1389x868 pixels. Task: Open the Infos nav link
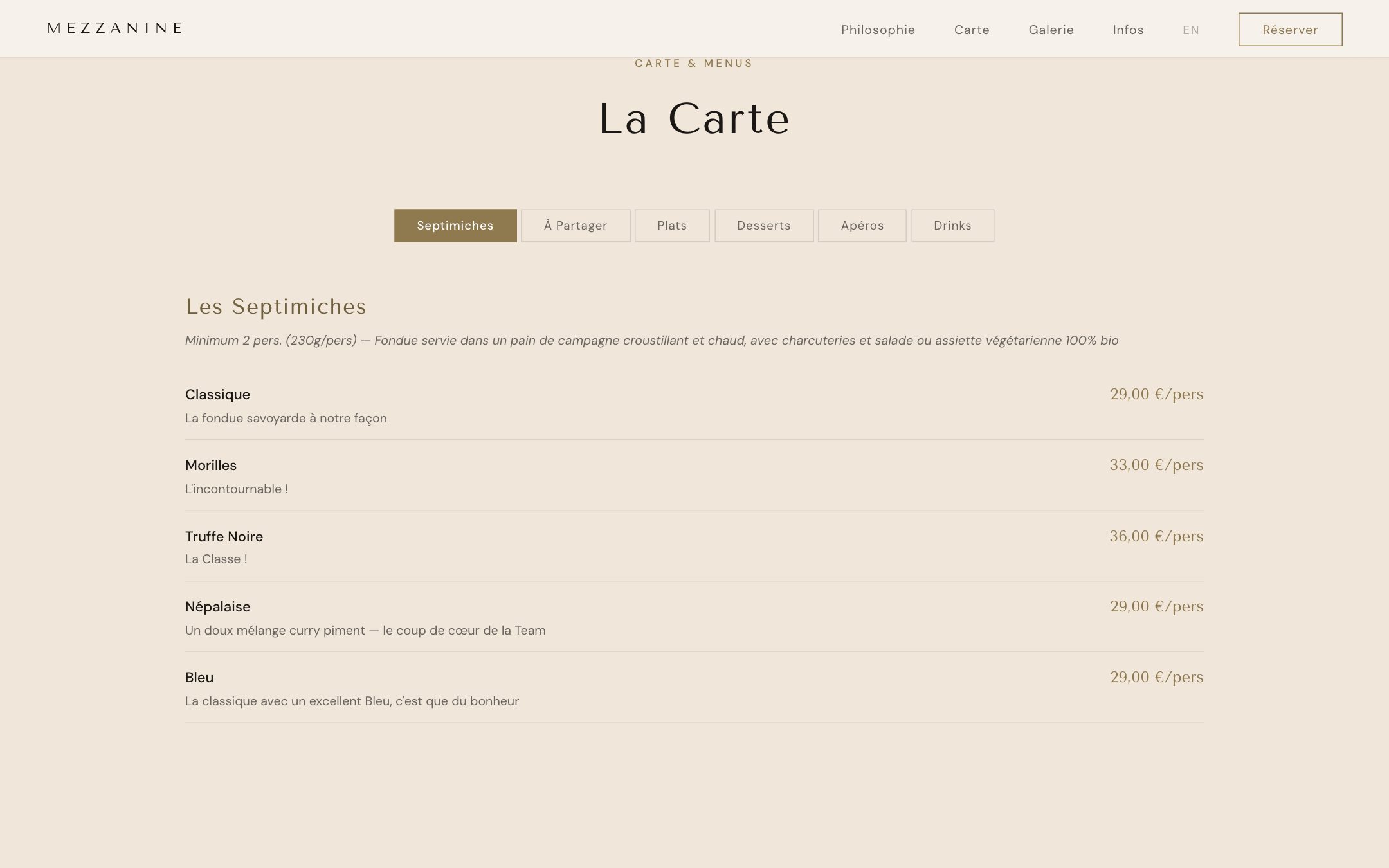click(1128, 30)
